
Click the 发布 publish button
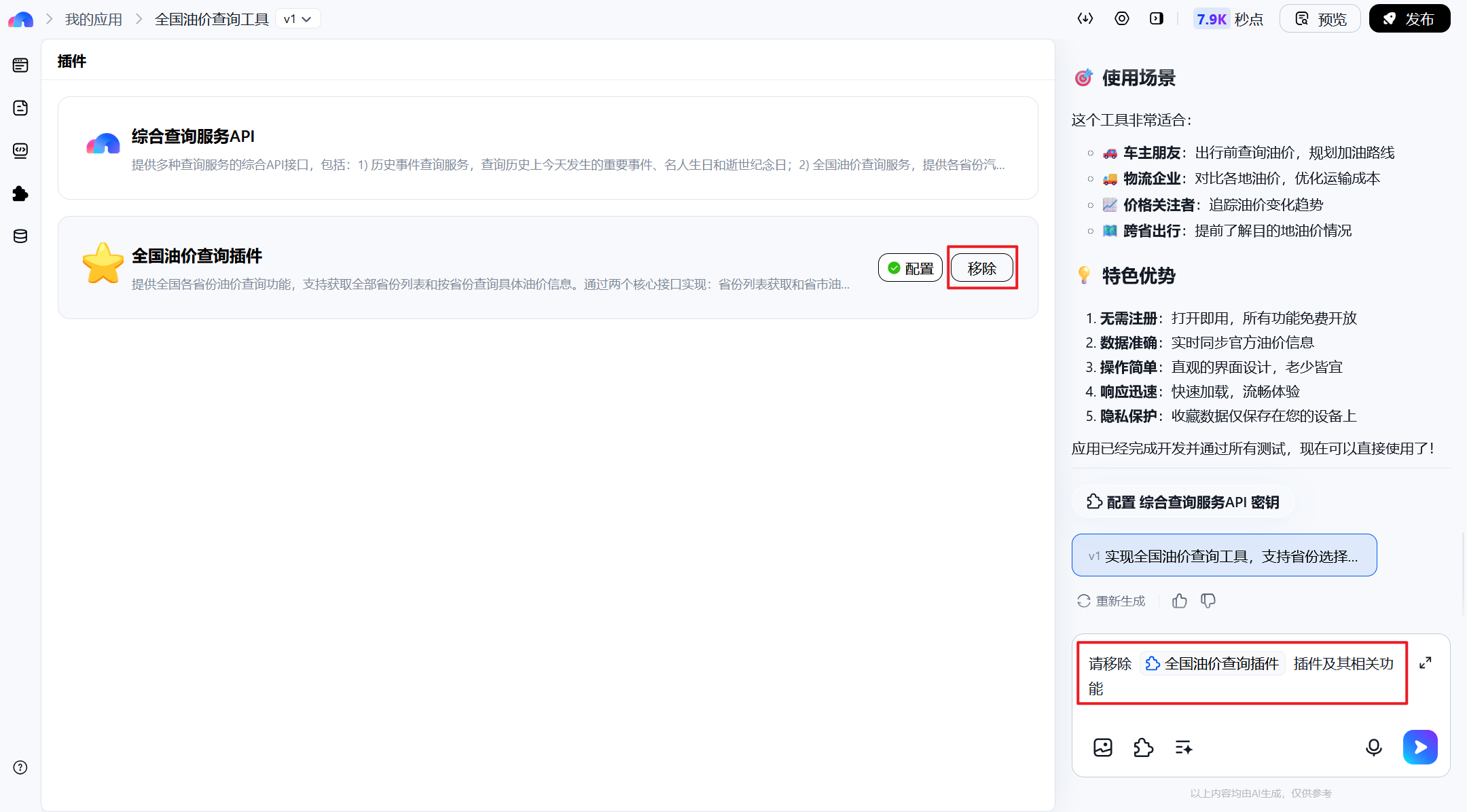pos(1409,19)
